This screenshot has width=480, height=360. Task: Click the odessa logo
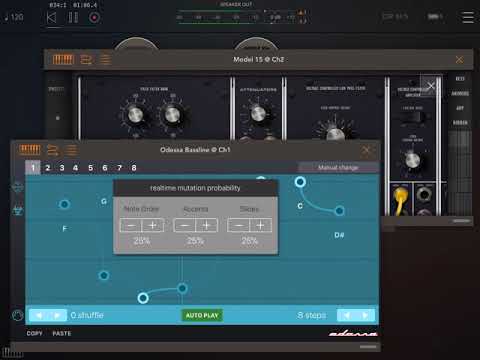(353, 333)
